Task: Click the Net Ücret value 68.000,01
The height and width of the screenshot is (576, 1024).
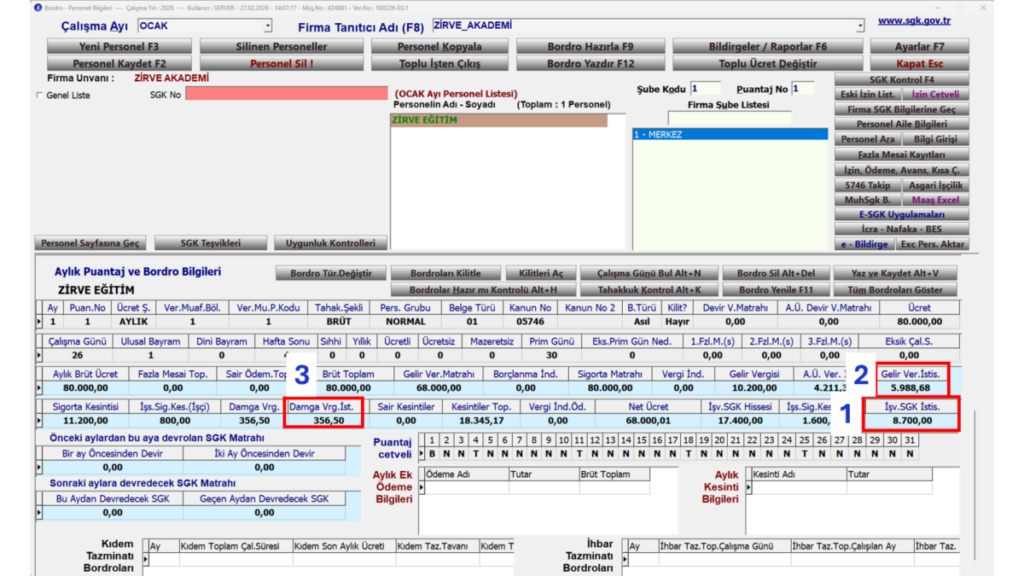Action: click(647, 421)
